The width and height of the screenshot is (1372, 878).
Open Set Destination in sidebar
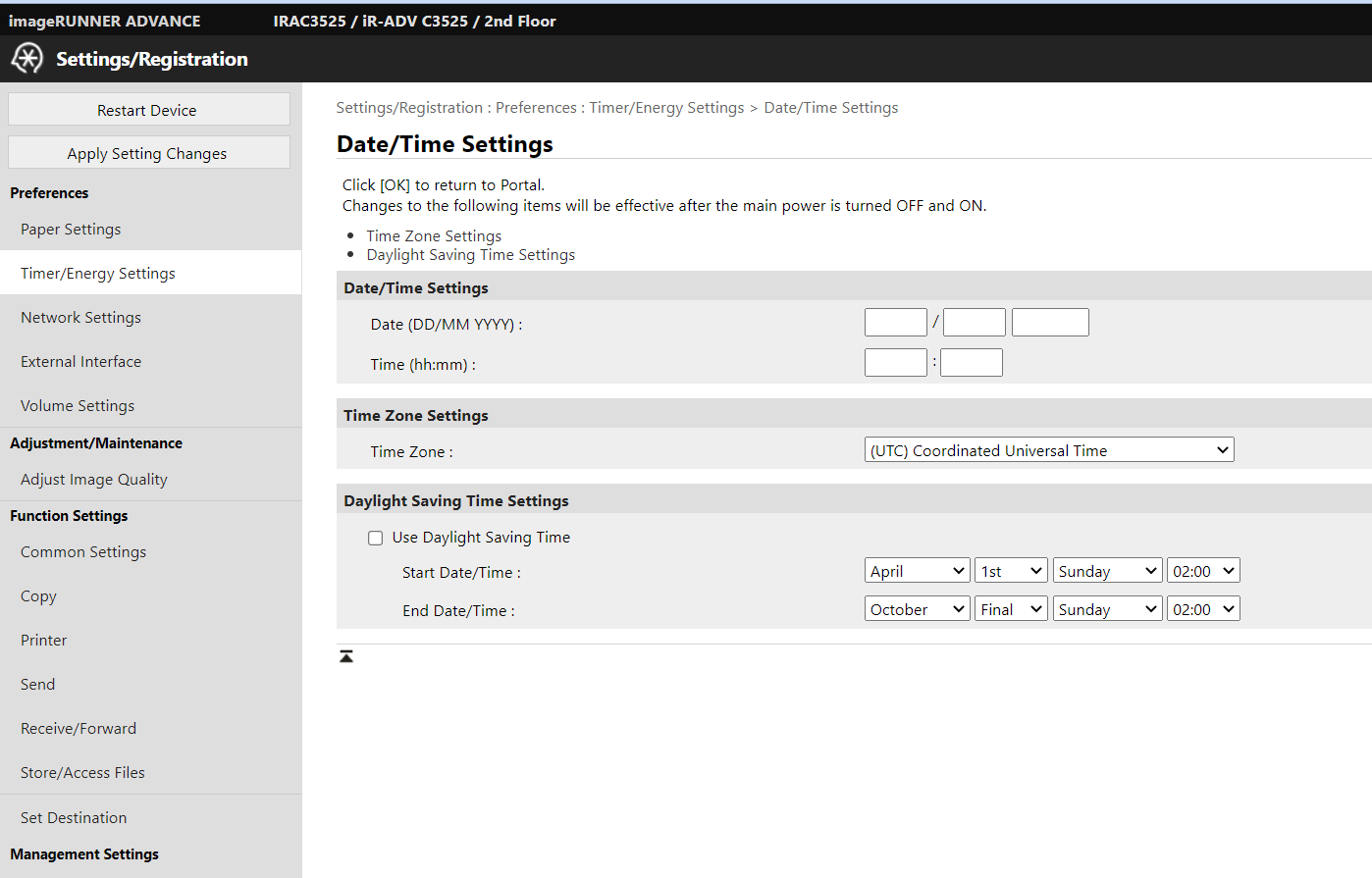pos(74,818)
